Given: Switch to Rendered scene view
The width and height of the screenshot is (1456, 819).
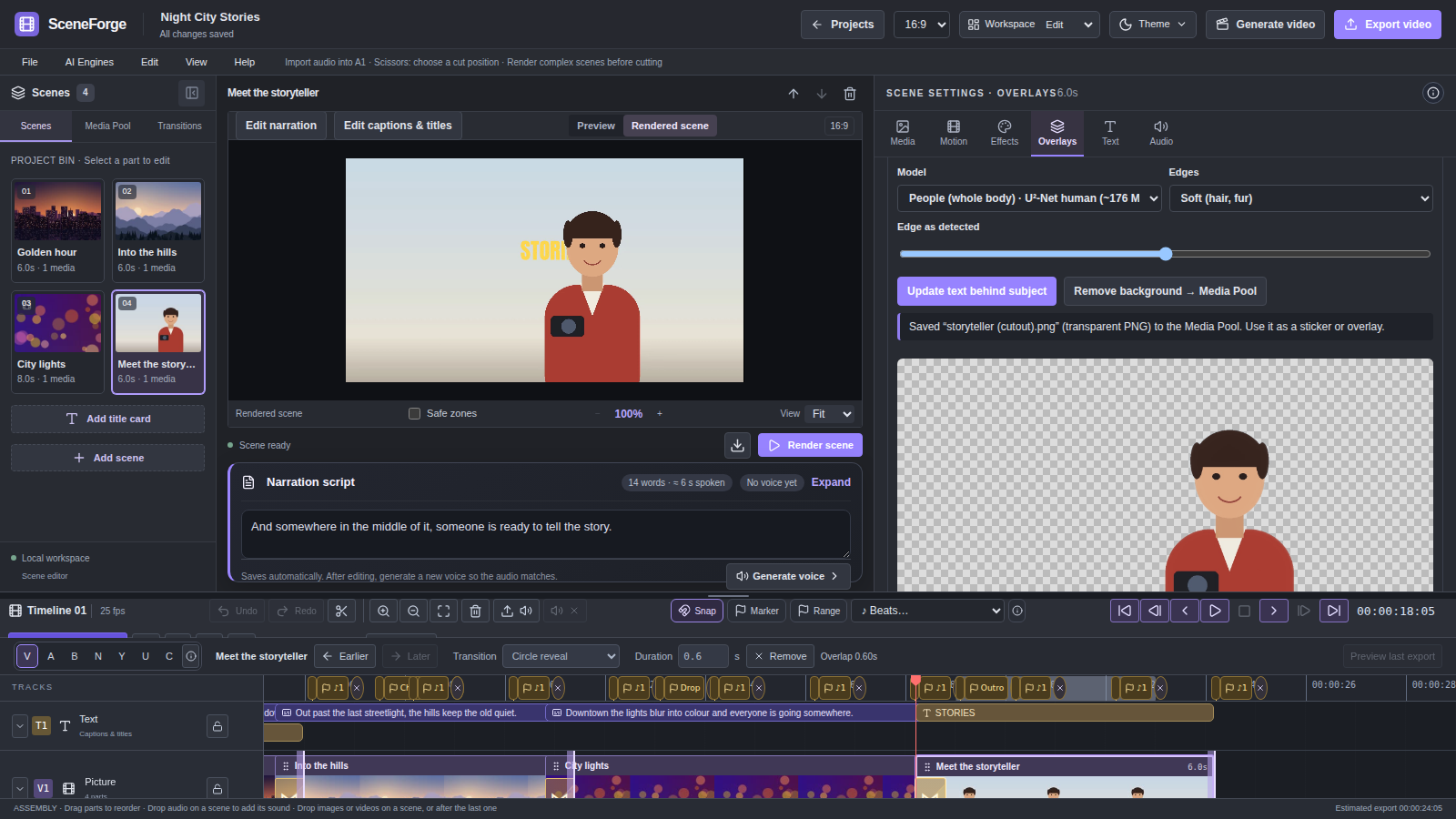Looking at the screenshot, I should point(670,126).
